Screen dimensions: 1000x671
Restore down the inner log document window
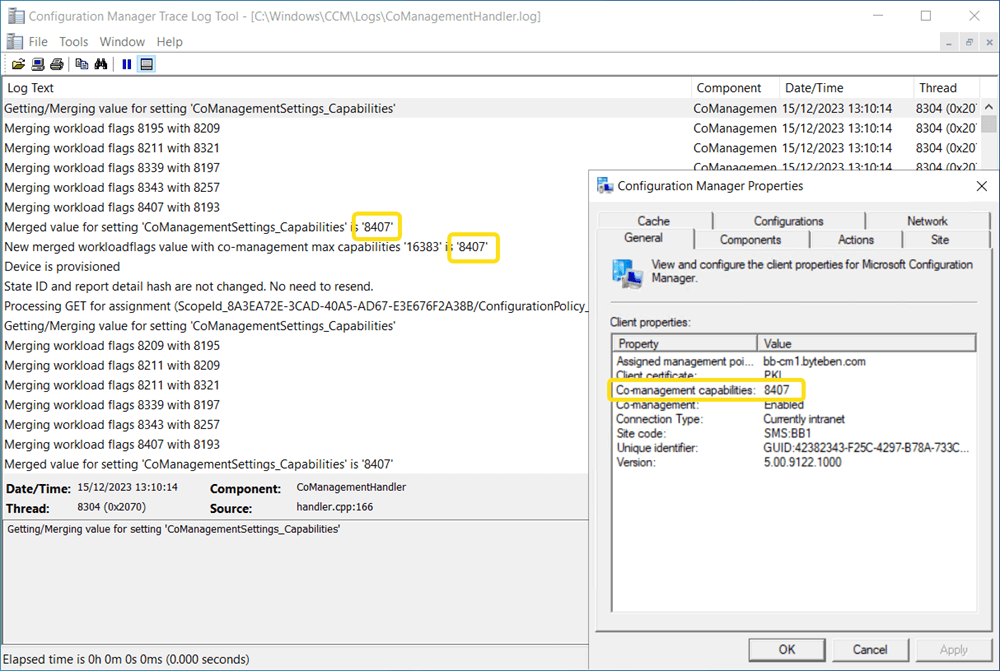pyautogui.click(x=969, y=42)
